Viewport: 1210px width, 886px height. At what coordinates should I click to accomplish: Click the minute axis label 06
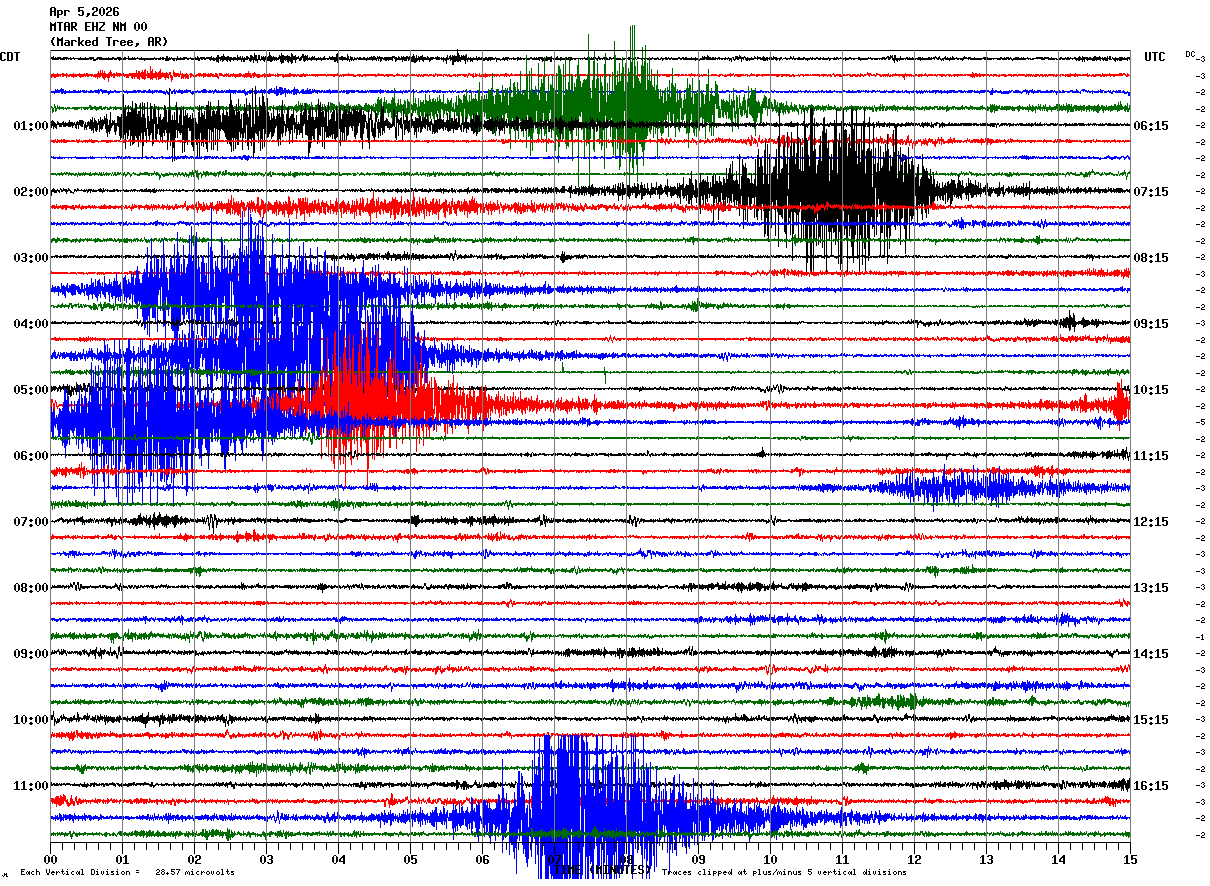[x=482, y=859]
